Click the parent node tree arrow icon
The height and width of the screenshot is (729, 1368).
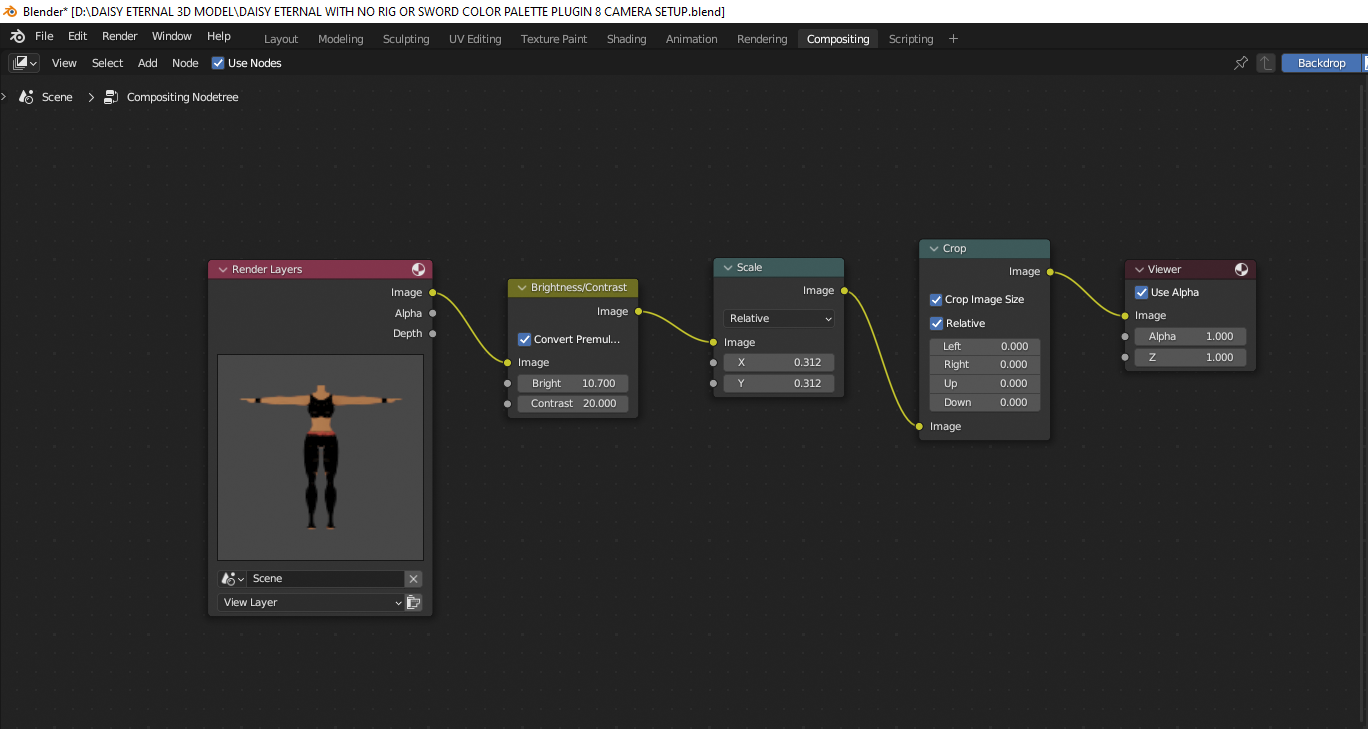pos(1266,63)
